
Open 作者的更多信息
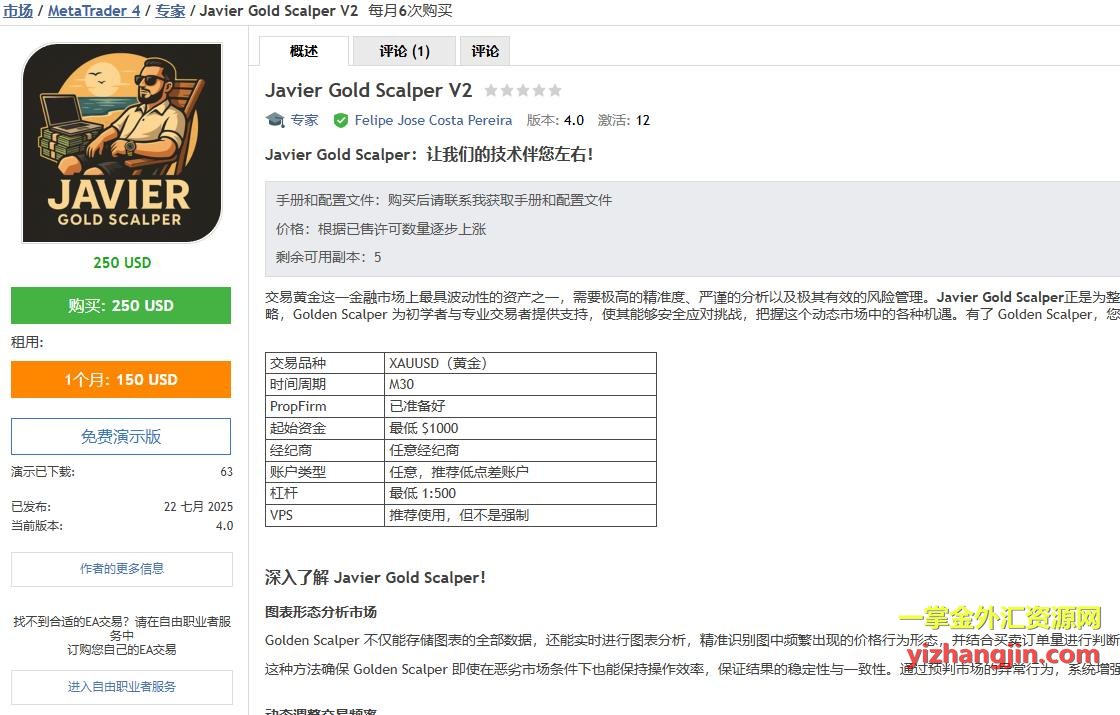point(121,569)
